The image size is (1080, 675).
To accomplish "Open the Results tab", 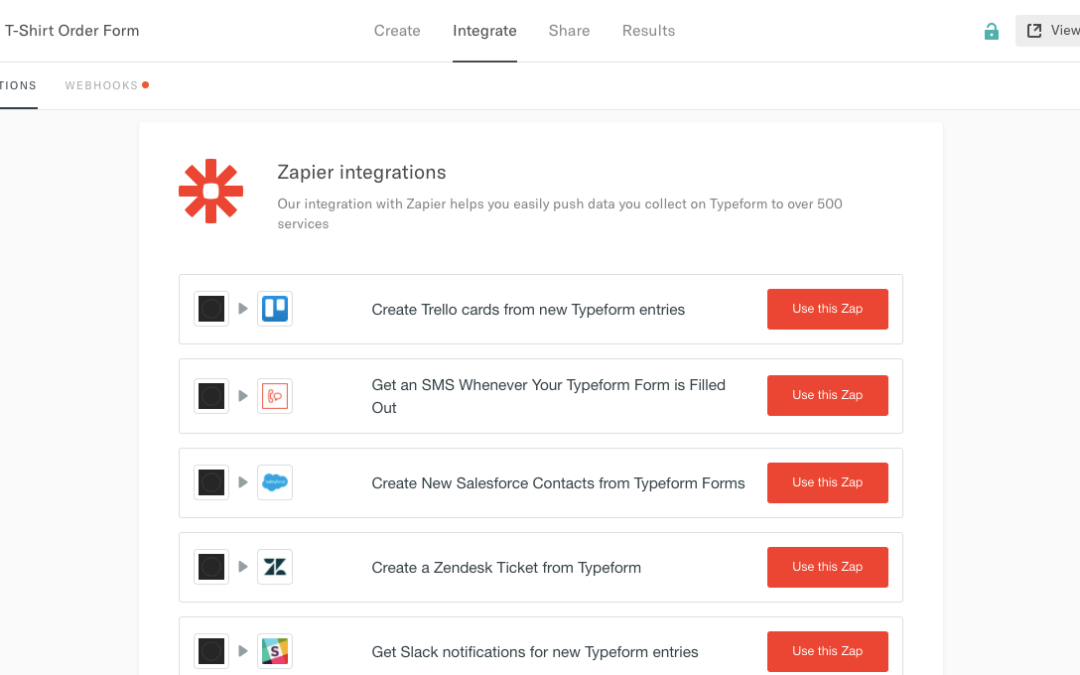I will point(648,31).
